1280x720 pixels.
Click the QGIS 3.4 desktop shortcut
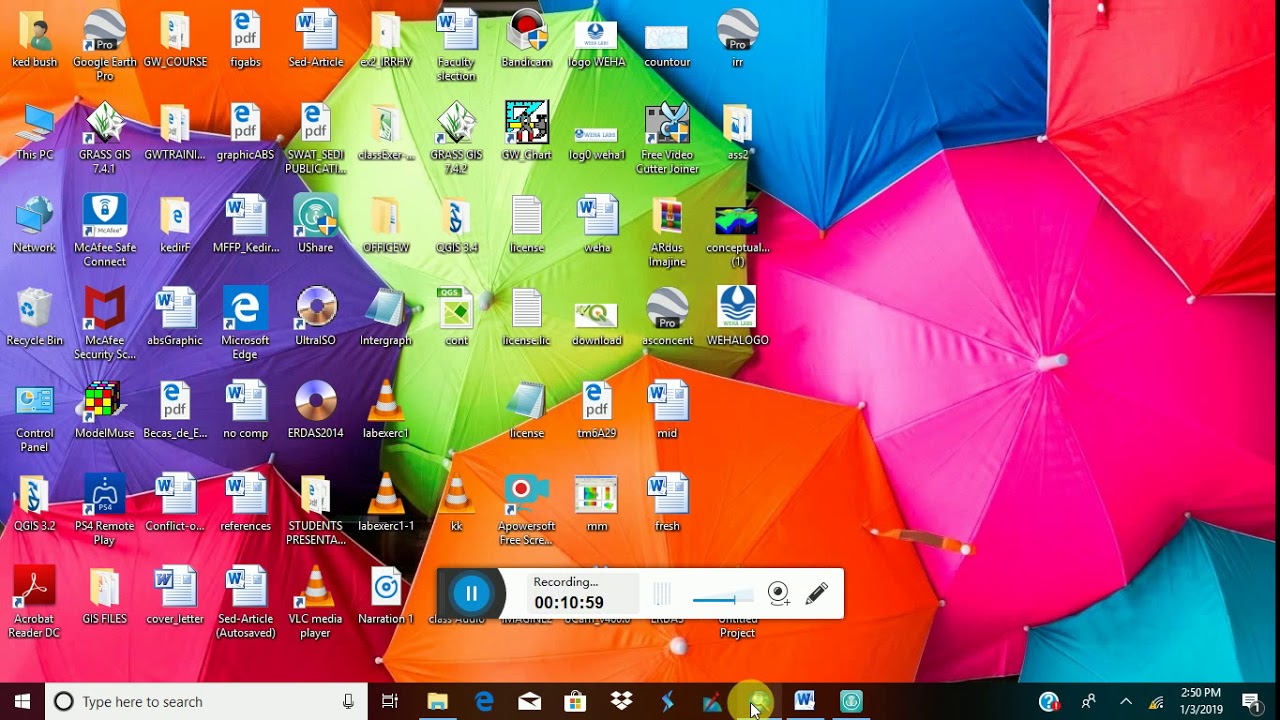[456, 225]
